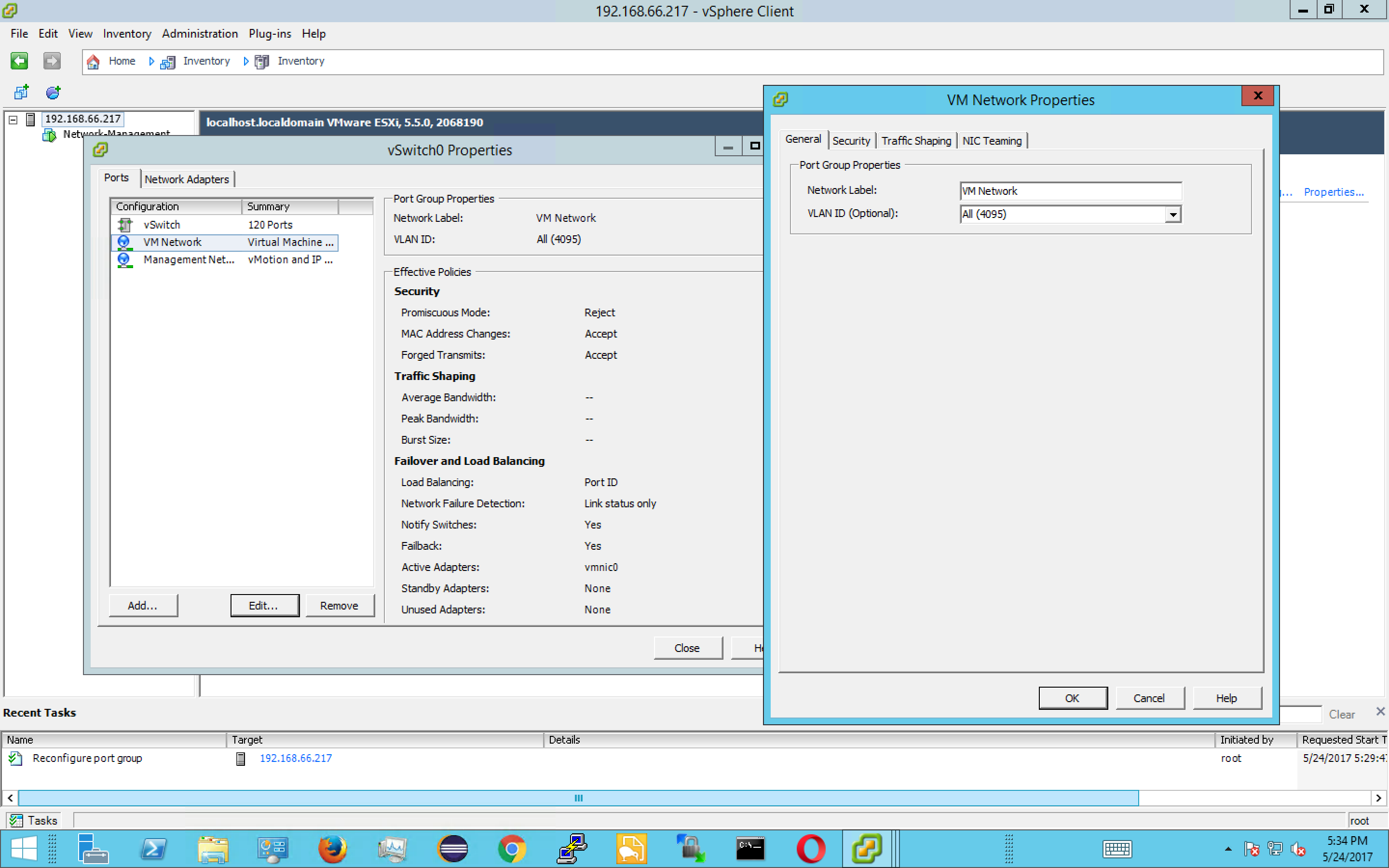This screenshot has height=868, width=1389.
Task: Open the PuTTY taskbar icon
Action: click(x=572, y=849)
